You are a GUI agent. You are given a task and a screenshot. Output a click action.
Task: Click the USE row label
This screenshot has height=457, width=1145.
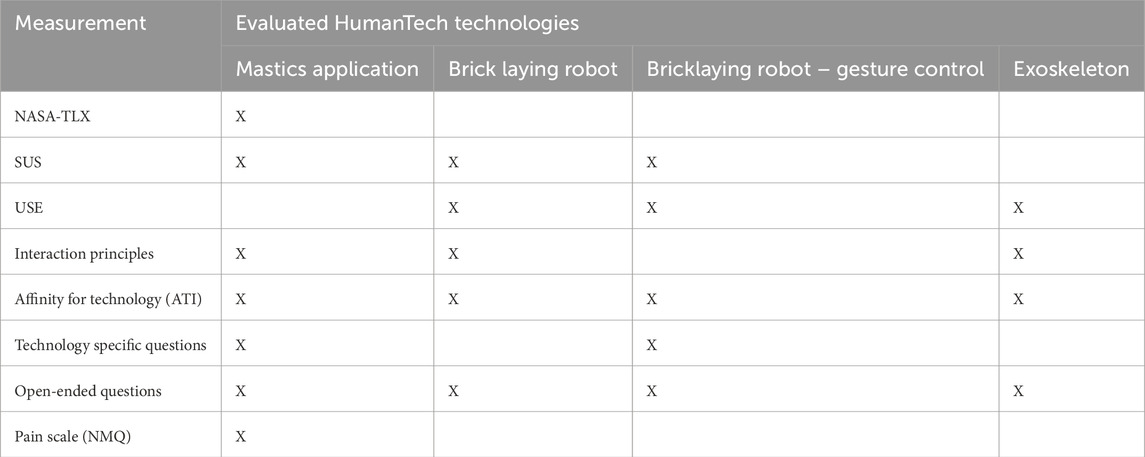(x=29, y=208)
